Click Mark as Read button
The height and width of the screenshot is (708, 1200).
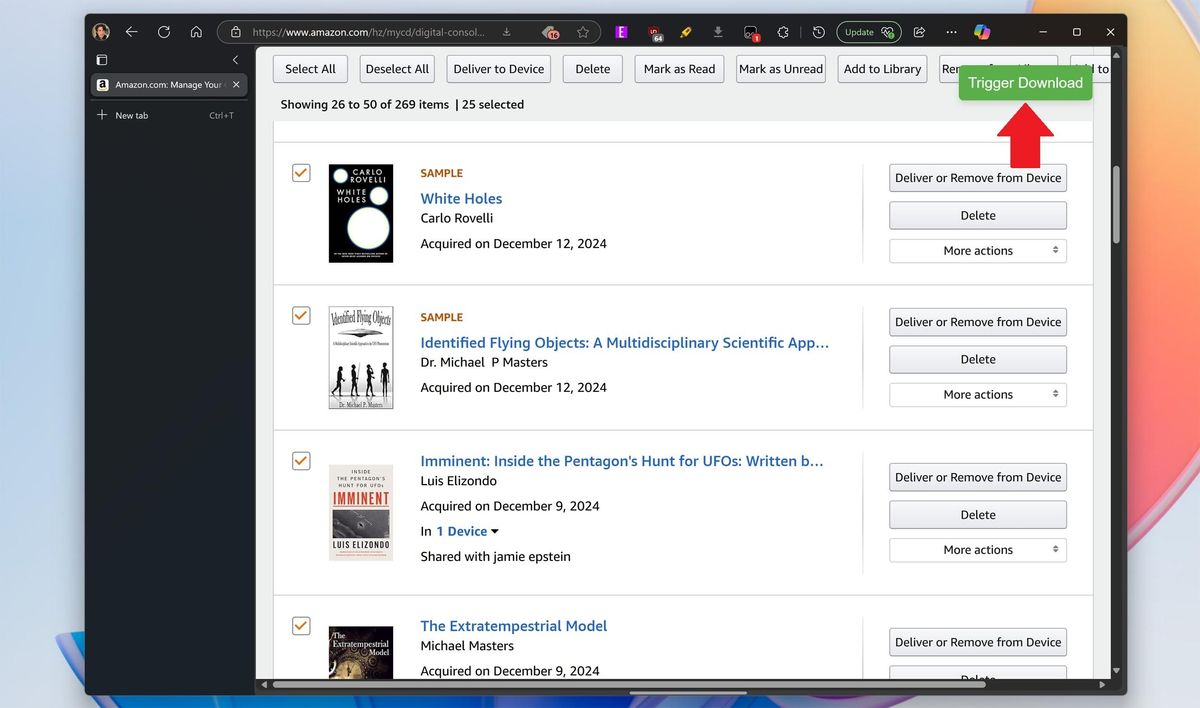[679, 69]
